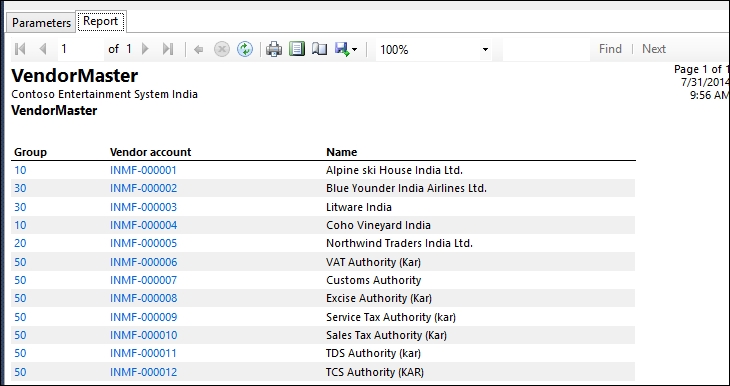The image size is (730, 386).
Task: Select name Blue Younder India Airlines Ltd.
Action: pos(406,188)
